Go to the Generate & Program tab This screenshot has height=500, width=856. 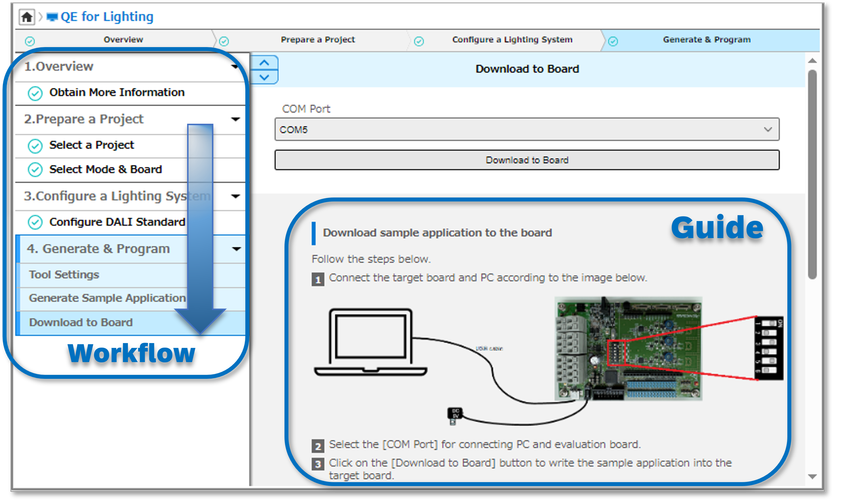pos(706,40)
